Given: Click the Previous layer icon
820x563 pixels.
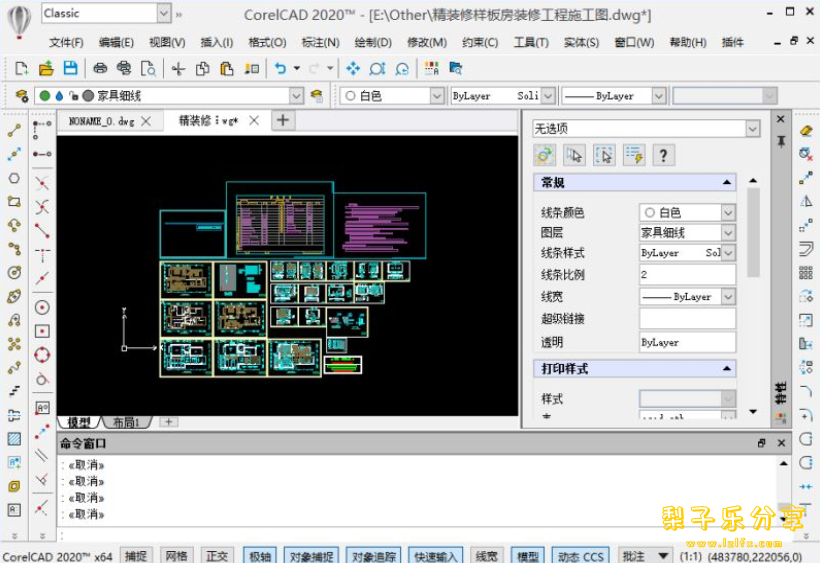Looking at the screenshot, I should [316, 96].
